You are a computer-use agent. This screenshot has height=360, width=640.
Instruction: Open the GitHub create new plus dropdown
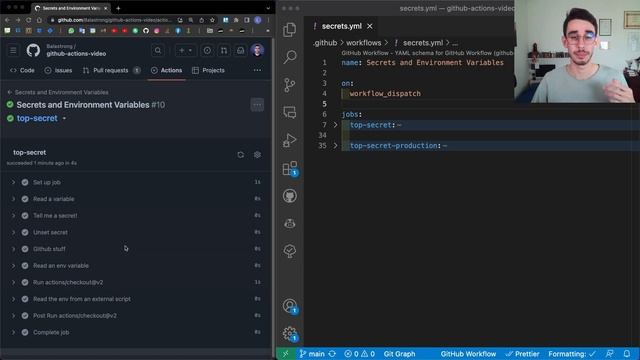[185, 51]
